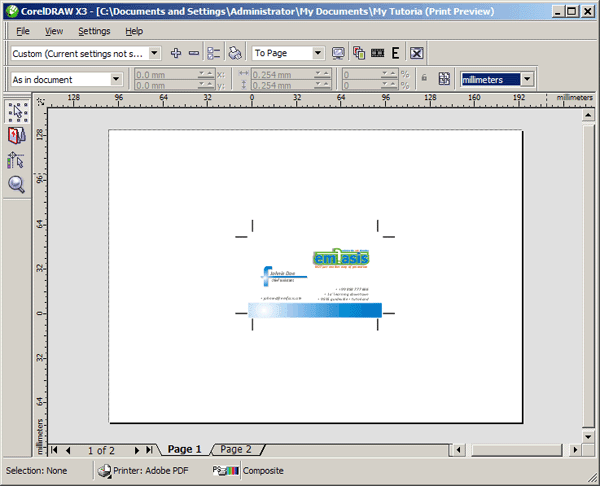Click 'Composite' status bar text

pos(263,471)
